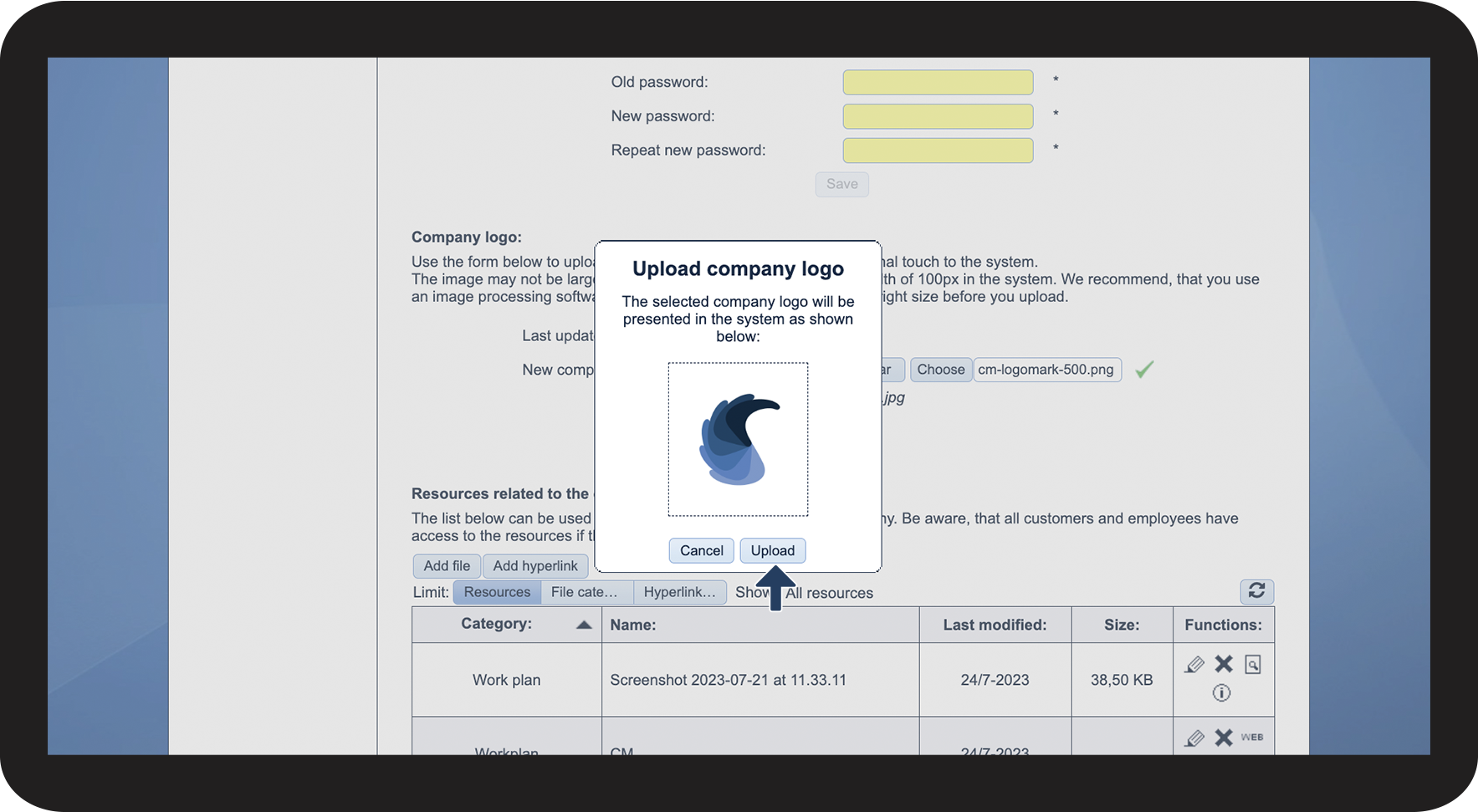1478x812 pixels.
Task: Click the 24/7-2023 date in Work plan row
Action: pyautogui.click(x=995, y=680)
